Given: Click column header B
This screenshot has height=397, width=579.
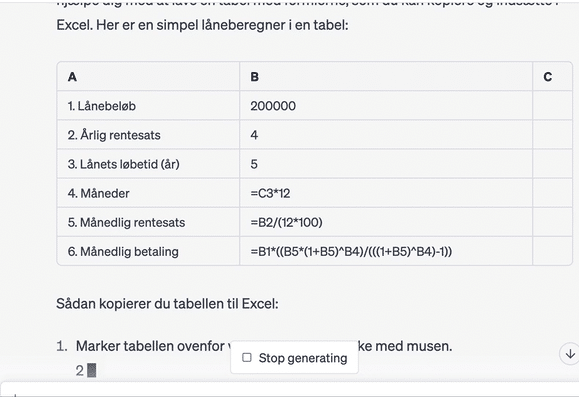Looking at the screenshot, I should [254, 77].
